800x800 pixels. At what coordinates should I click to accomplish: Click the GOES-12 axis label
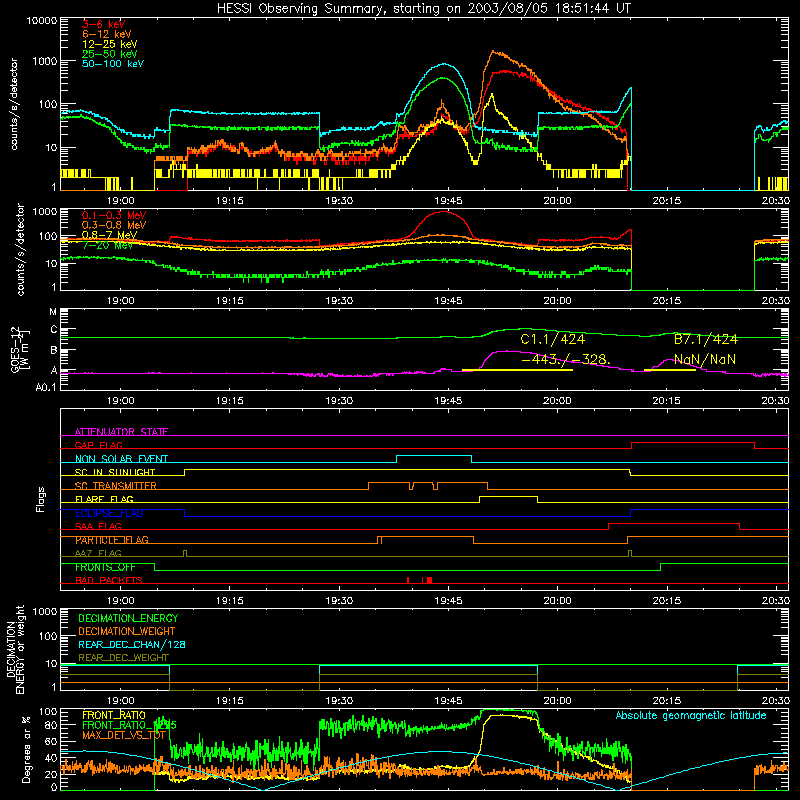pos(20,350)
